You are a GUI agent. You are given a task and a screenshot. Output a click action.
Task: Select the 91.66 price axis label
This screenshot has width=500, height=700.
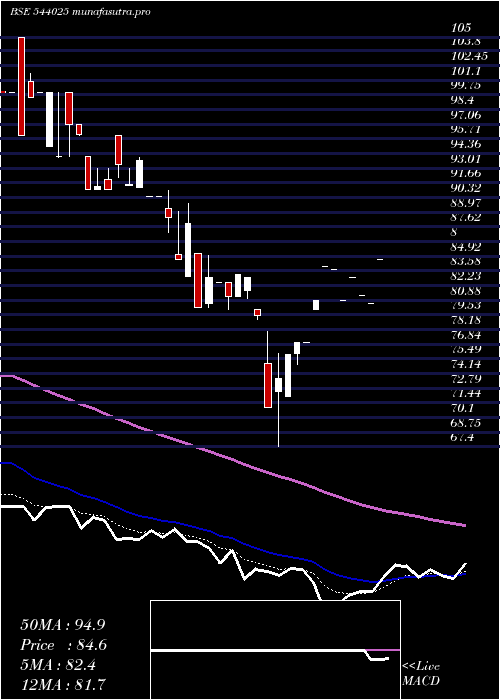pyautogui.click(x=466, y=174)
